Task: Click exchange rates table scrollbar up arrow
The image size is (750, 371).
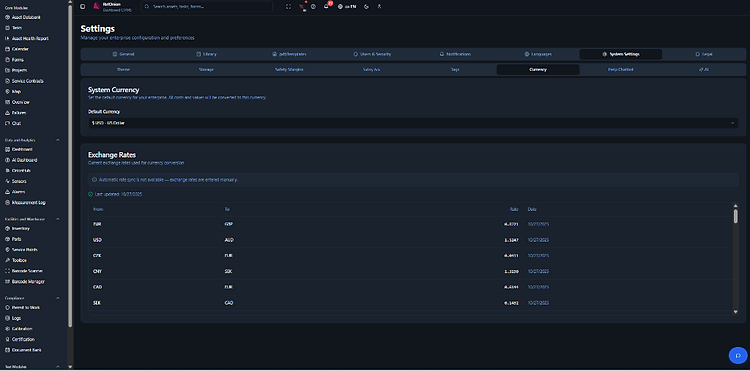Action: point(736,206)
